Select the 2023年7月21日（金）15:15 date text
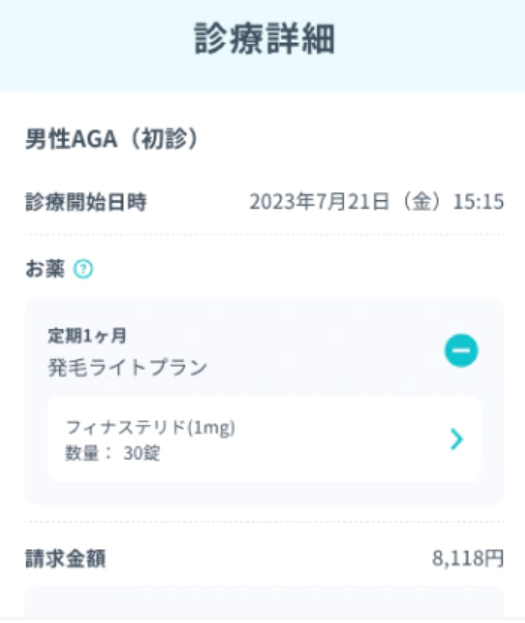This screenshot has height=623, width=525. (377, 201)
